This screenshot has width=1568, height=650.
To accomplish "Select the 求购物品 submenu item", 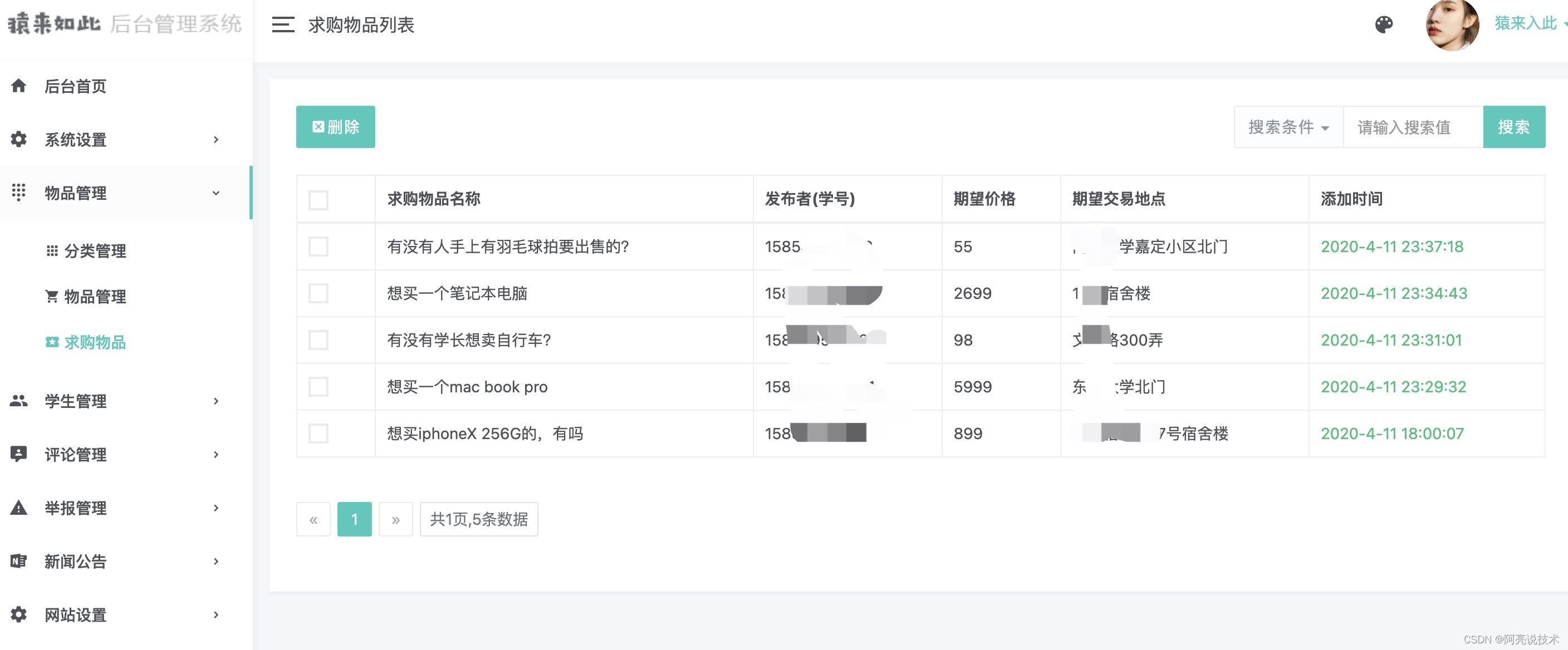I will 95,342.
